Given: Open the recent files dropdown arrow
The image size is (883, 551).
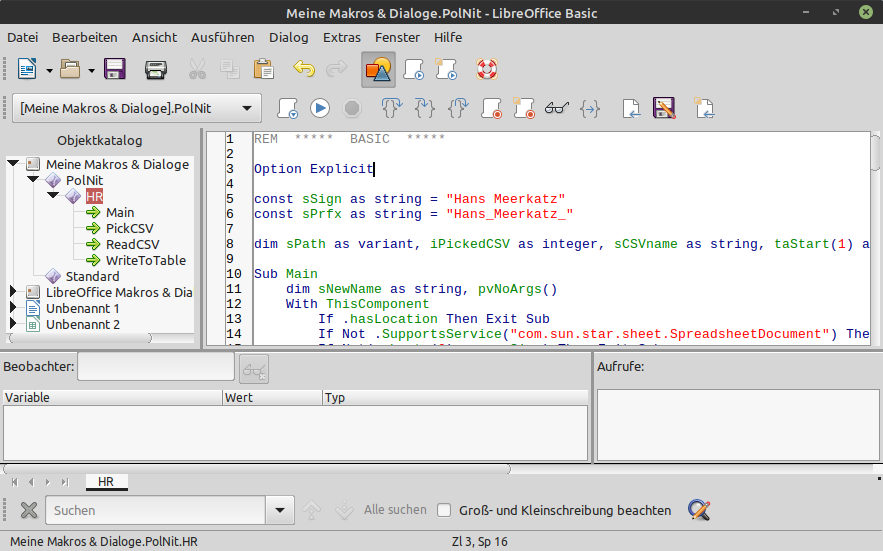Looking at the screenshot, I should 92,70.
